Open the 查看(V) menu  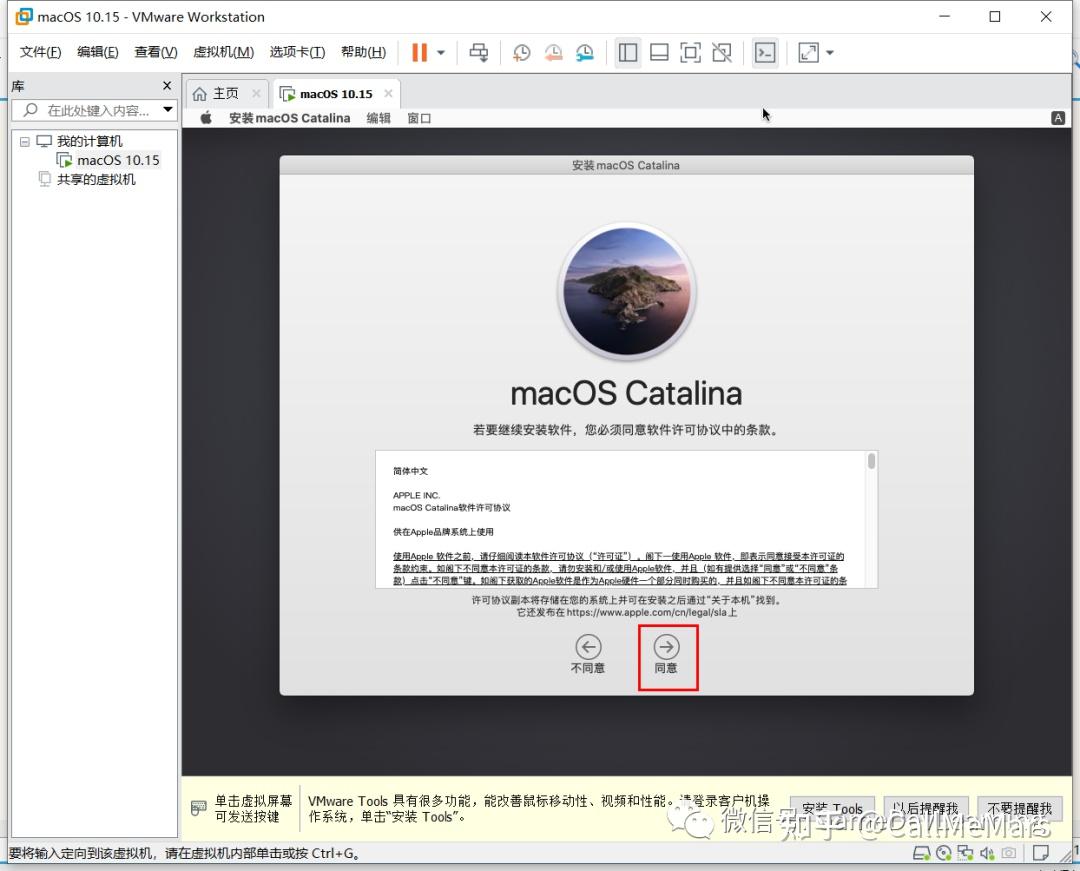[x=156, y=52]
